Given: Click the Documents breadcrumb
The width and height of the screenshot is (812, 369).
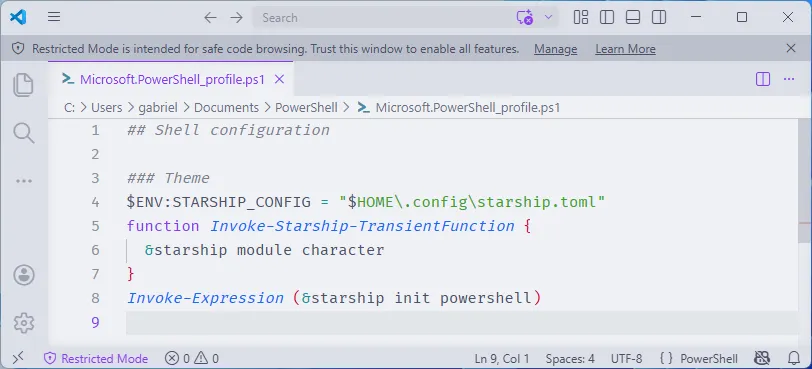Looking at the screenshot, I should pyautogui.click(x=226, y=108).
